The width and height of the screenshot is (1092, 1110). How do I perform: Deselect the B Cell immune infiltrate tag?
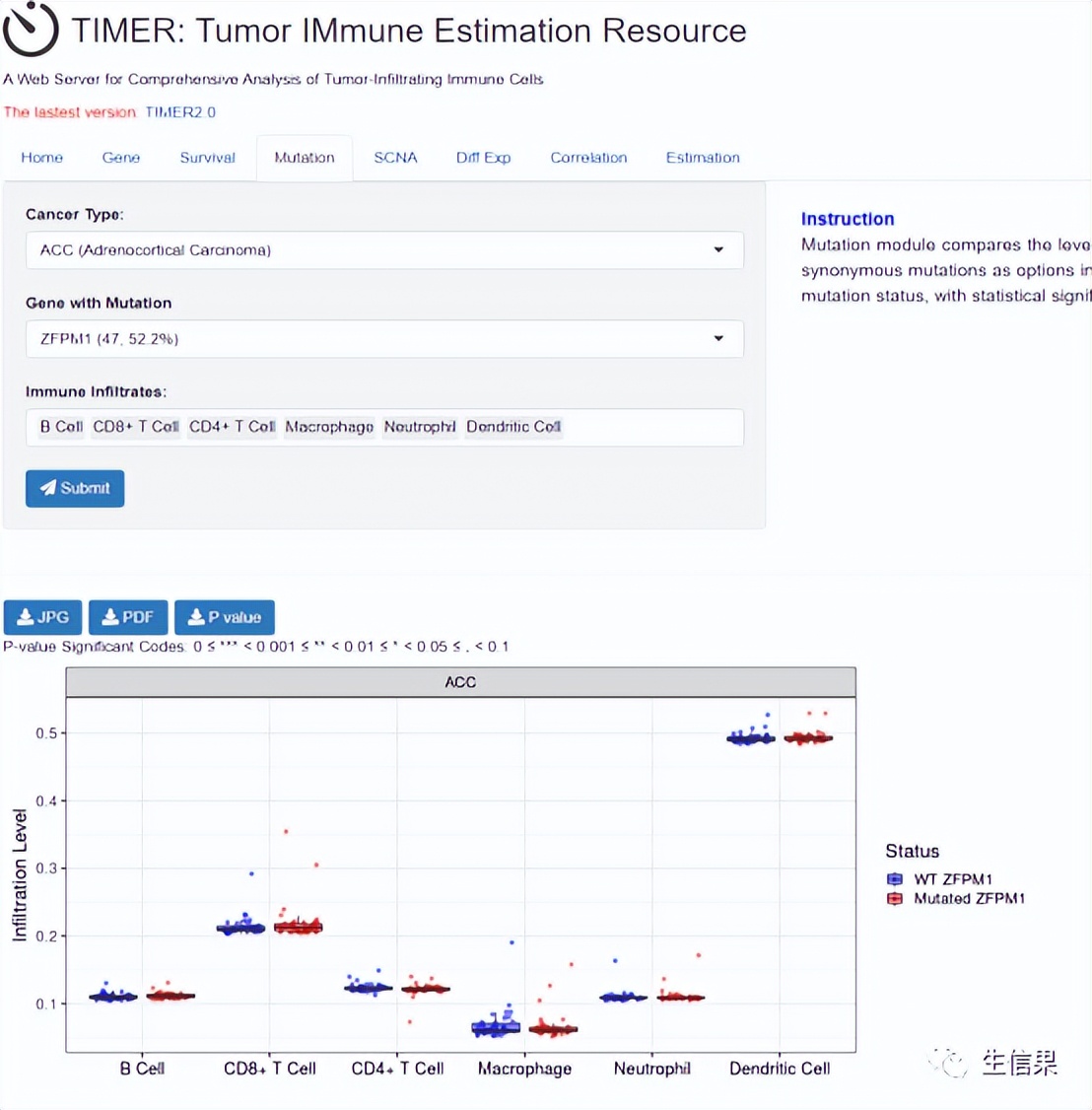[x=59, y=427]
